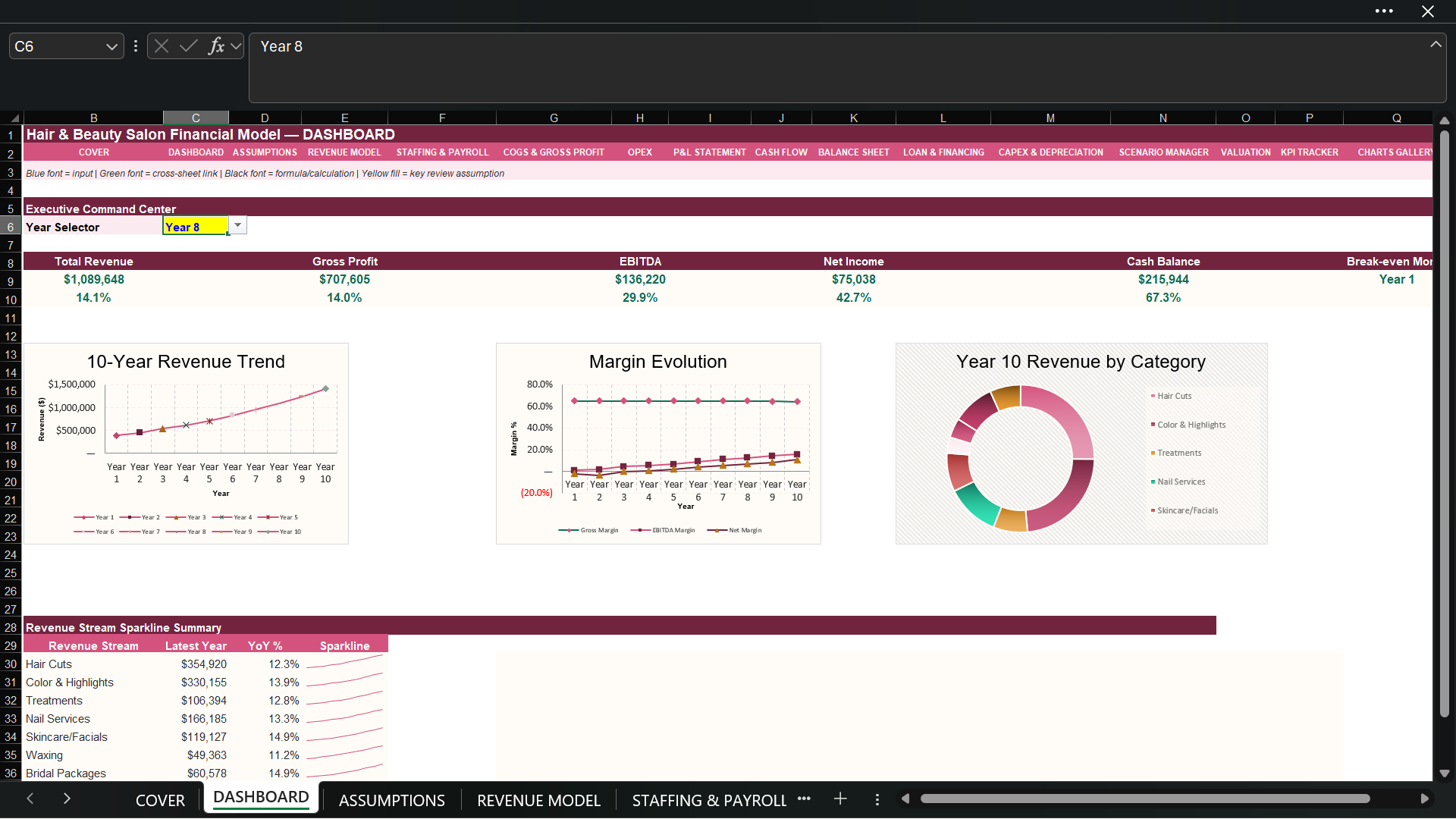Open the Year Selector dropdown arrow
Image resolution: width=1456 pixels, height=819 pixels.
pos(237,225)
